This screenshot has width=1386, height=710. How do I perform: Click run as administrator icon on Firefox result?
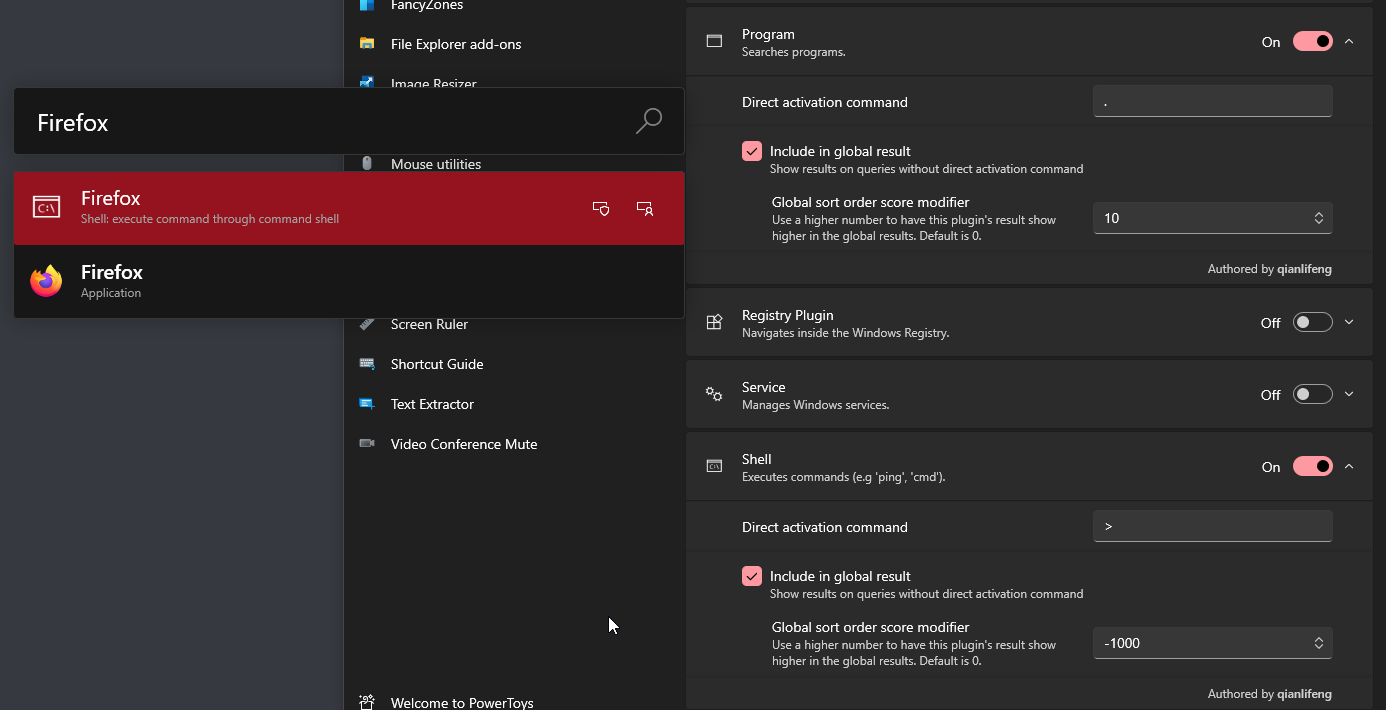coord(601,208)
